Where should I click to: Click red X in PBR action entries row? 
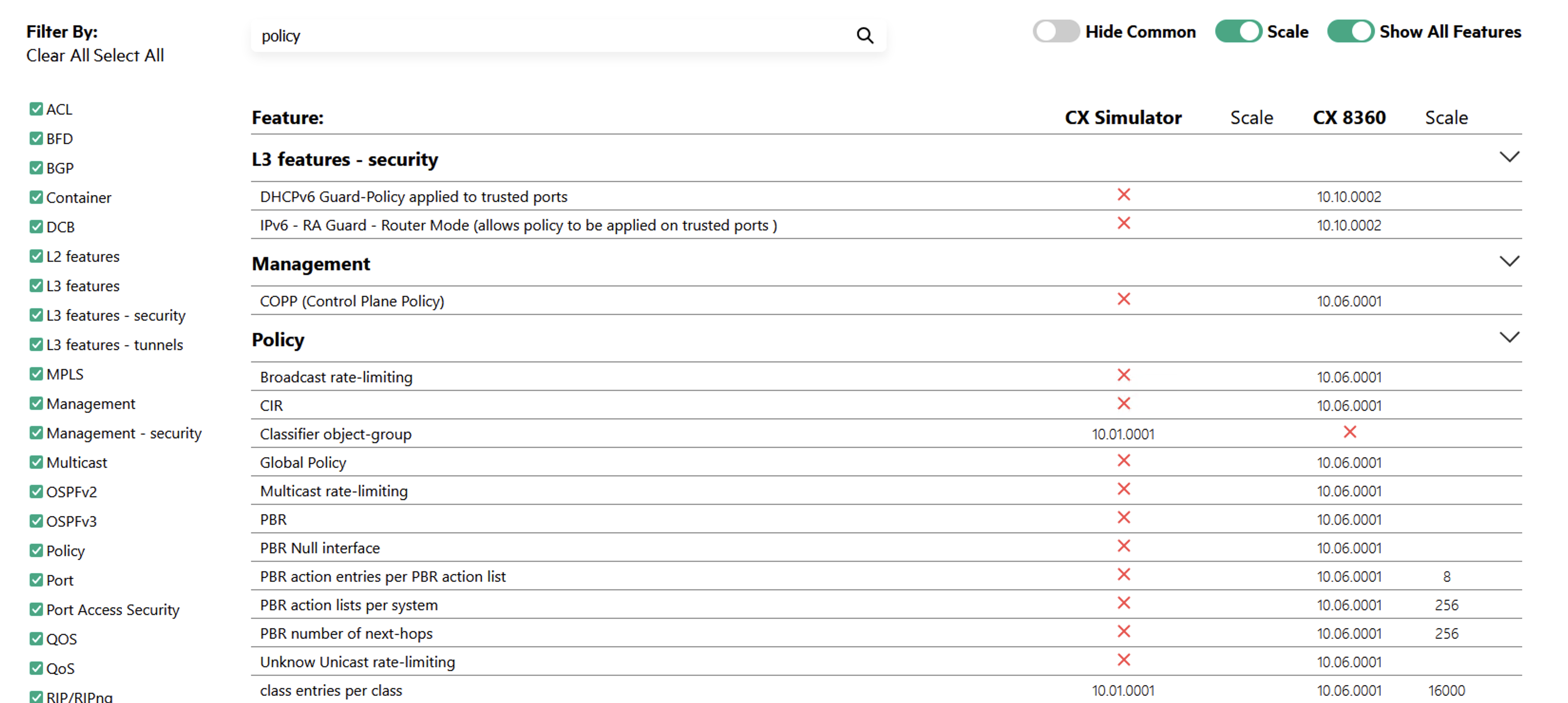click(1124, 575)
